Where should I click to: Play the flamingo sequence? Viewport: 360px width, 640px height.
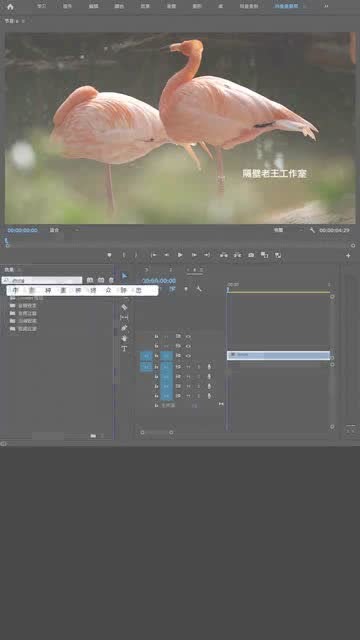tap(180, 255)
